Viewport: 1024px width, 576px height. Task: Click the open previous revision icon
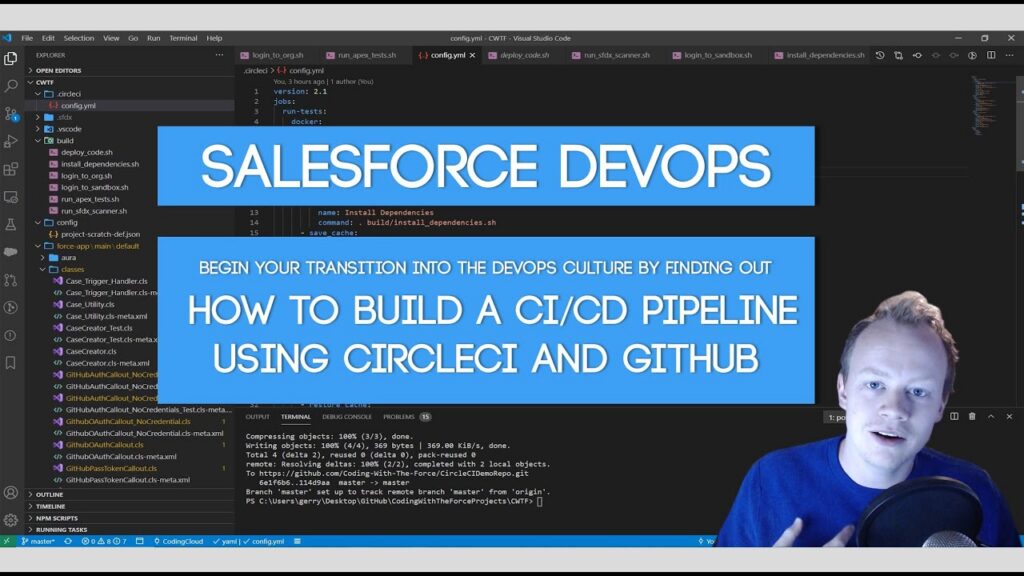coord(917,56)
